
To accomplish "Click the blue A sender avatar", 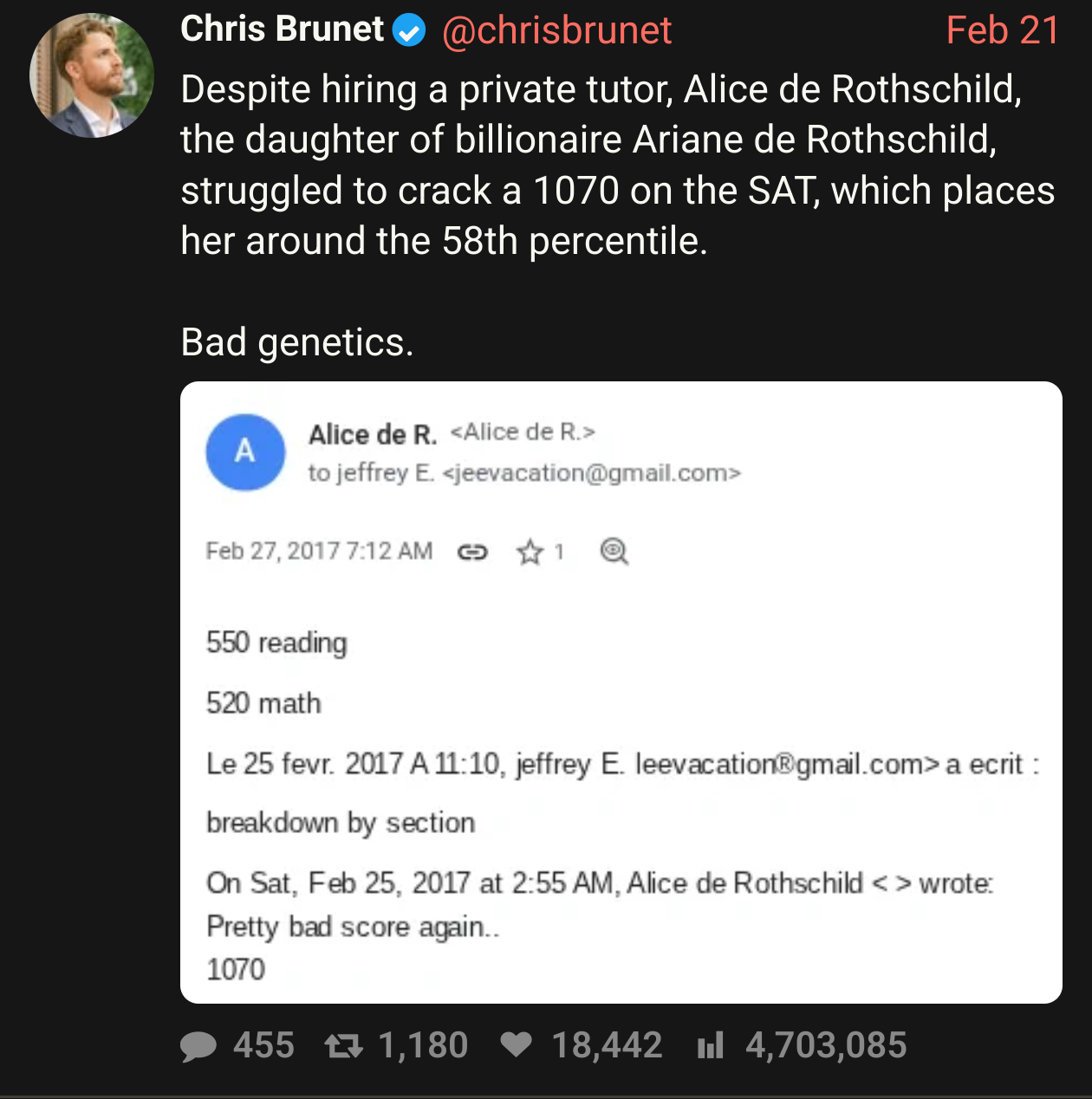I will (245, 452).
